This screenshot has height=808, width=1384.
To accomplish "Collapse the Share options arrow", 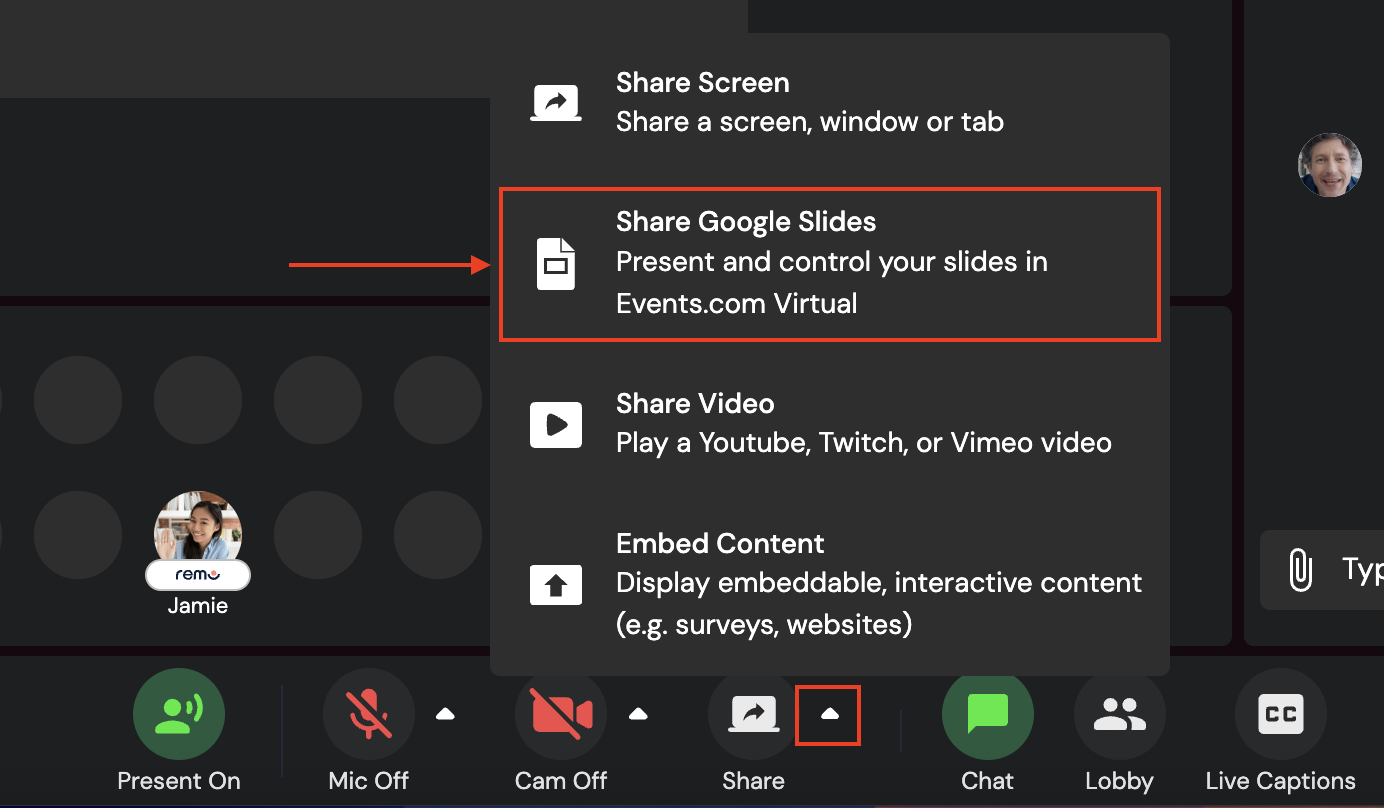I will tap(828, 714).
